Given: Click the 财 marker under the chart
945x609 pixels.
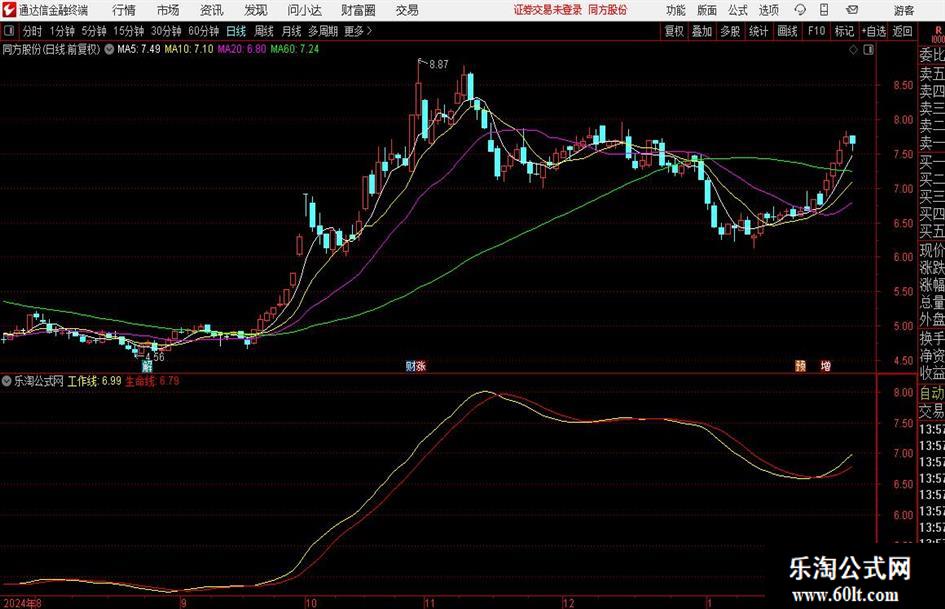Looking at the screenshot, I should click(410, 366).
